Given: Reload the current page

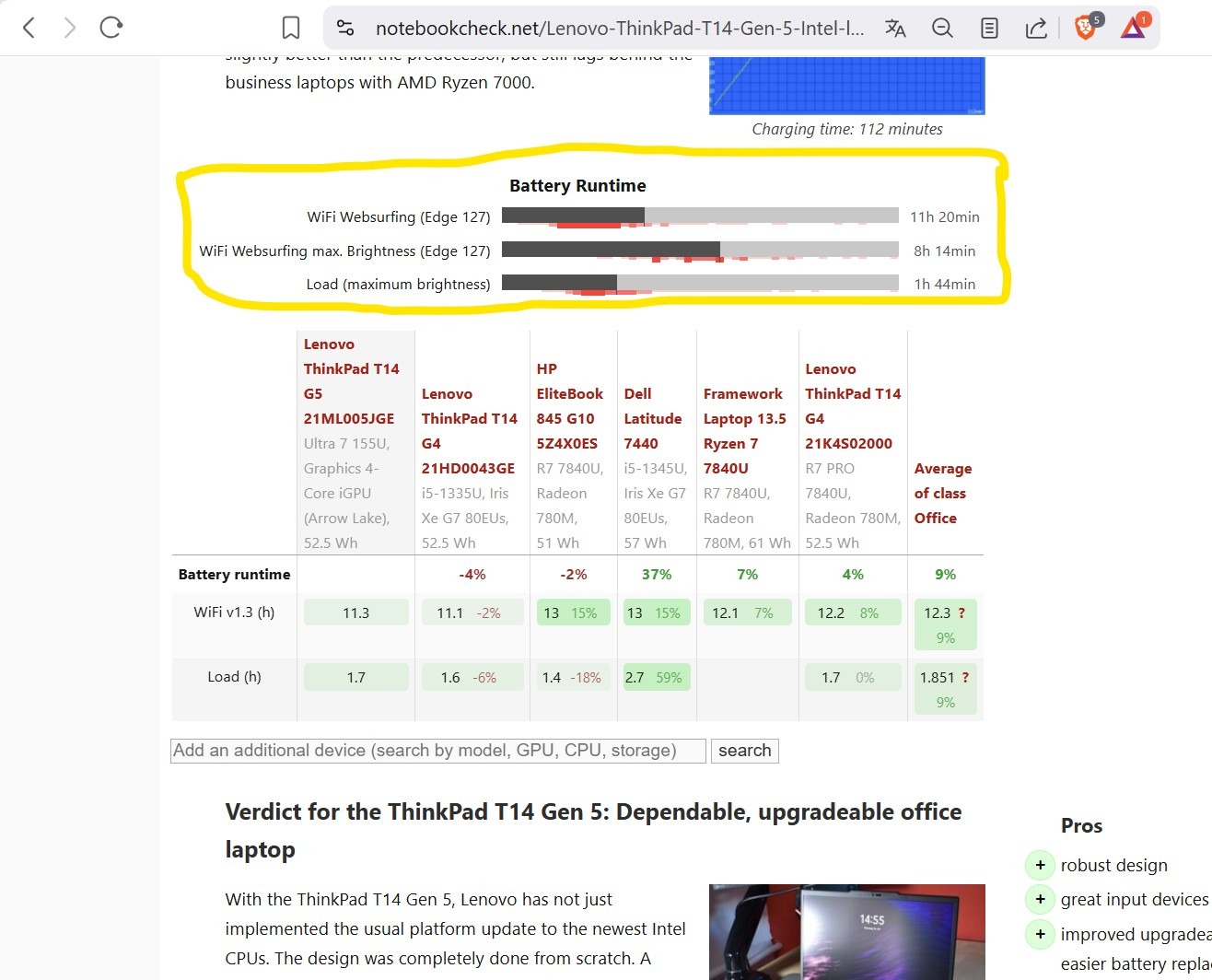Looking at the screenshot, I should [111, 28].
